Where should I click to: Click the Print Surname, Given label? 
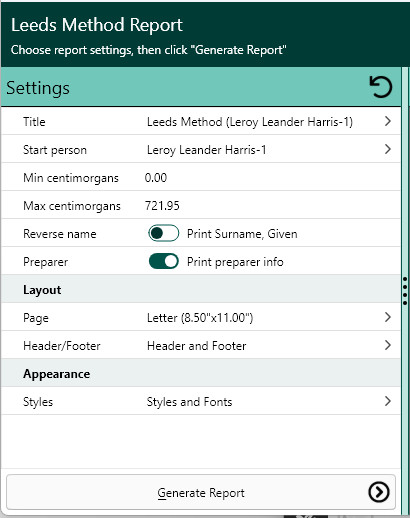point(242,234)
